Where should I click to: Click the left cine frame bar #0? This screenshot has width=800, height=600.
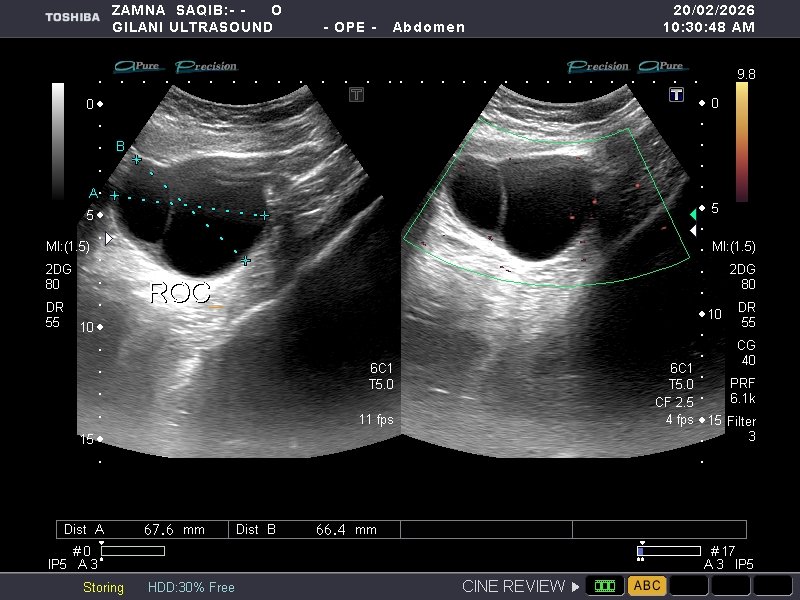click(133, 551)
